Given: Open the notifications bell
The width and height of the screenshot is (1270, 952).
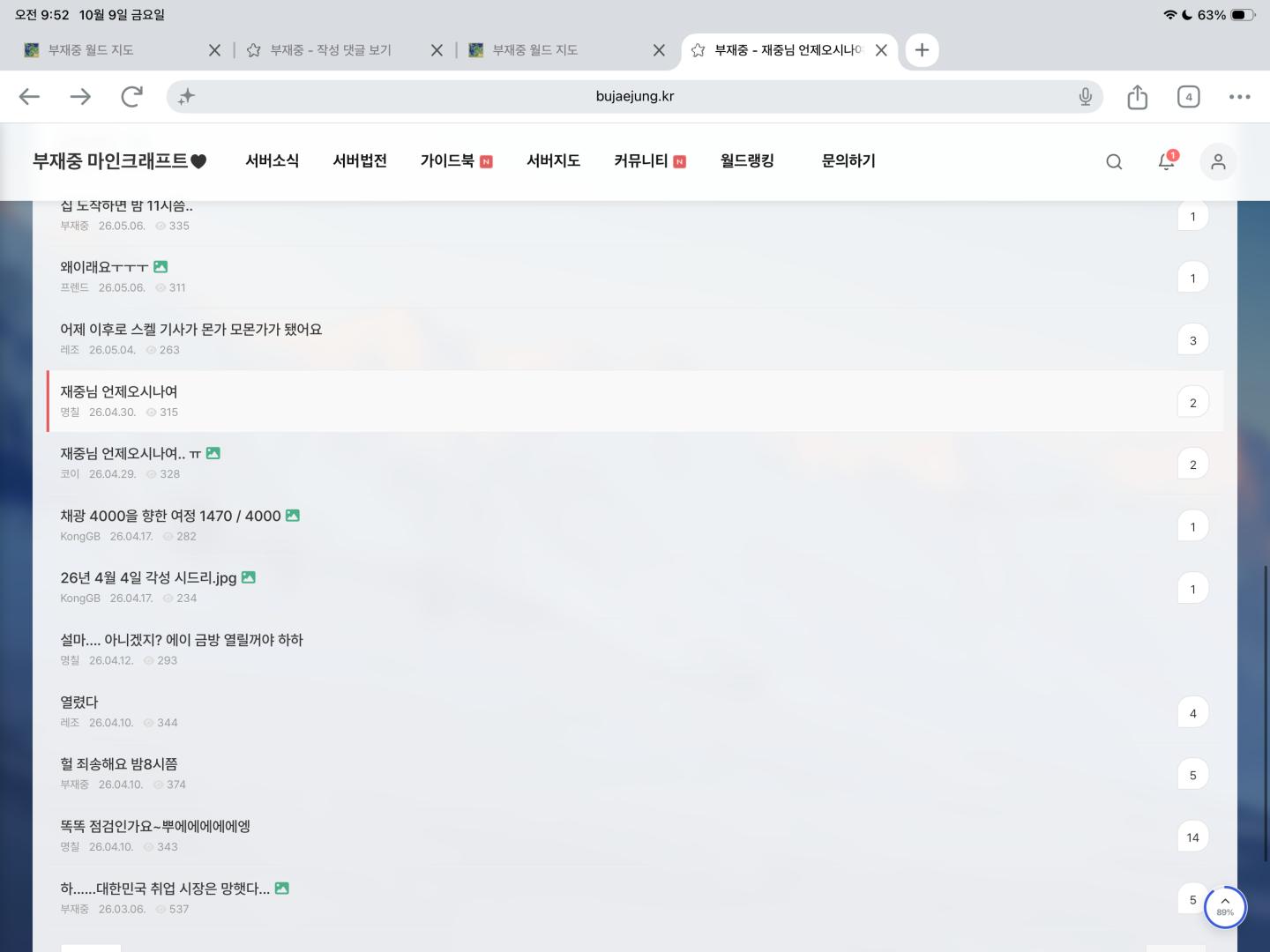Looking at the screenshot, I should point(1167,160).
